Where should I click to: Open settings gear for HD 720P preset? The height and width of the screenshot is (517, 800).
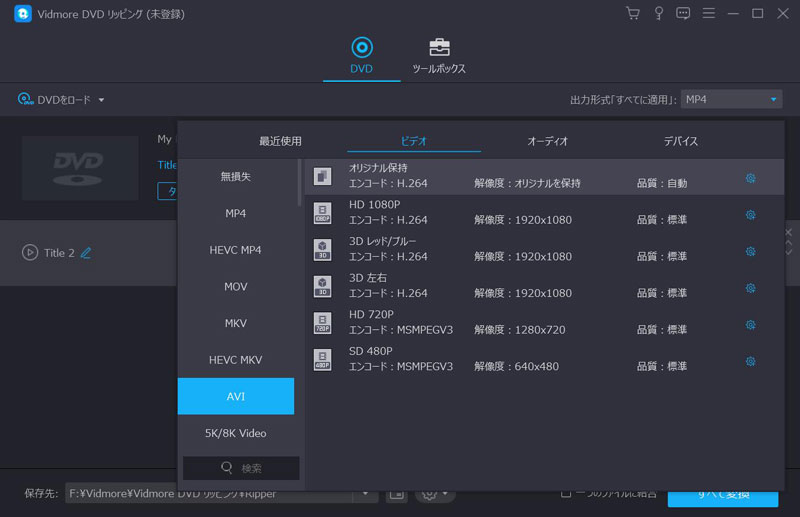750,325
